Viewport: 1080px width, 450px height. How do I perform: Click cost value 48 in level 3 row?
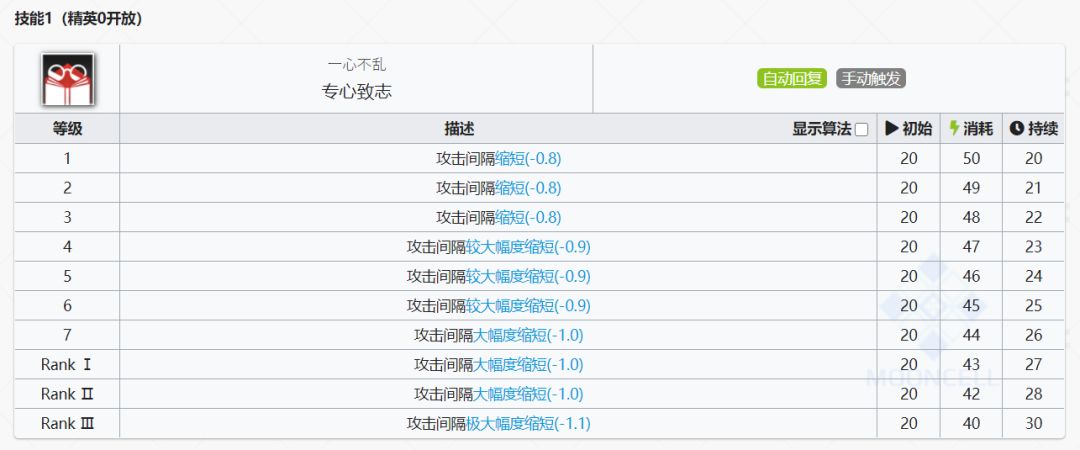[x=971, y=218]
